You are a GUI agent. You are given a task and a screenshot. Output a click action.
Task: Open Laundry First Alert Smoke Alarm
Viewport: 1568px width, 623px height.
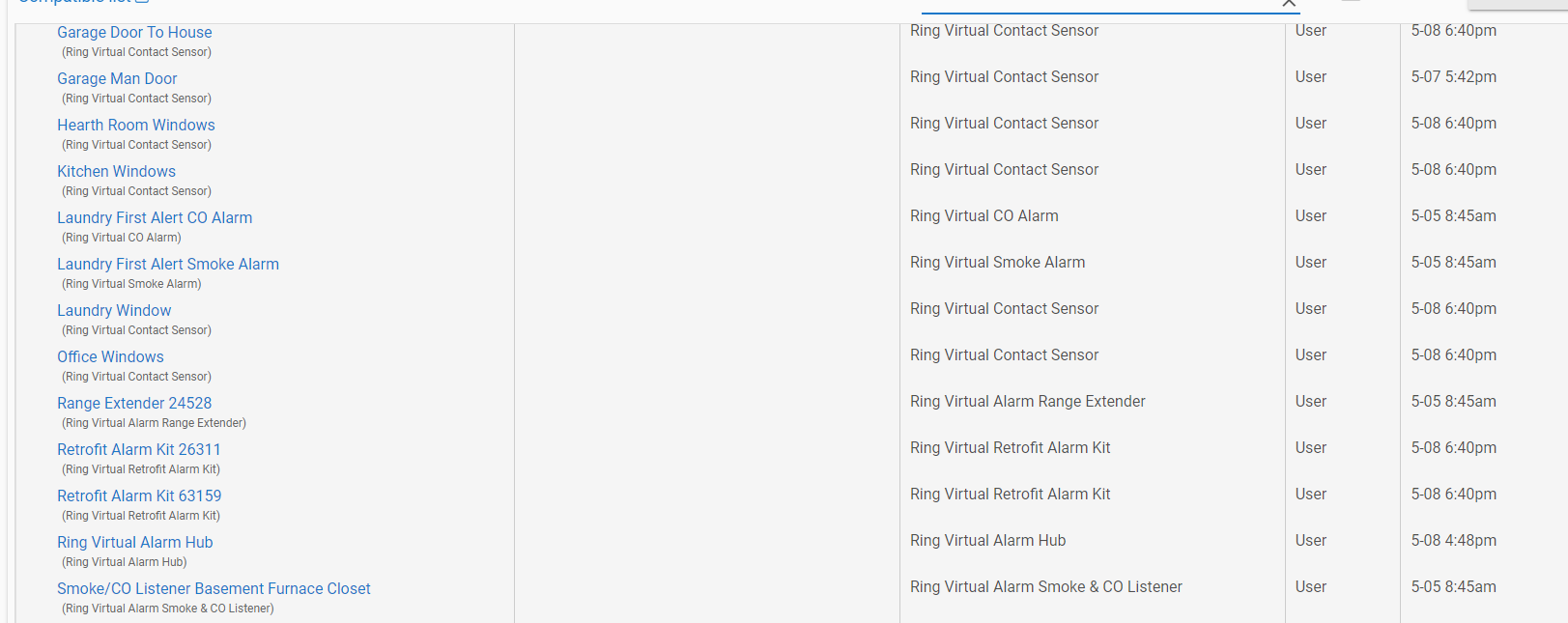coord(168,264)
